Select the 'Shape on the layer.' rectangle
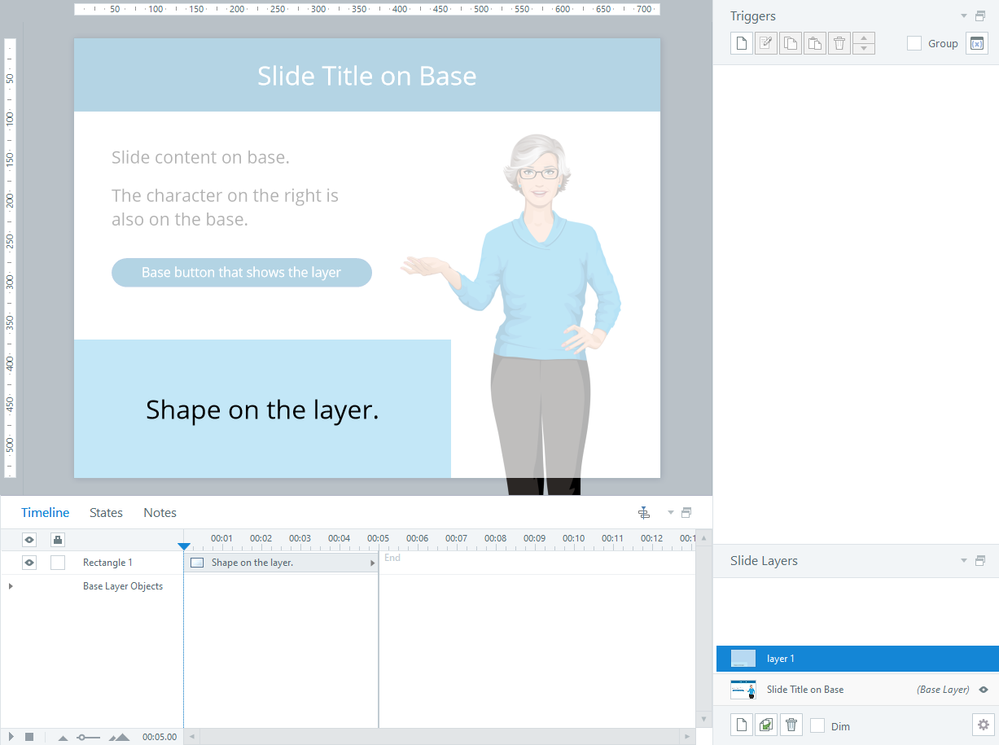This screenshot has width=999, height=745. click(262, 409)
